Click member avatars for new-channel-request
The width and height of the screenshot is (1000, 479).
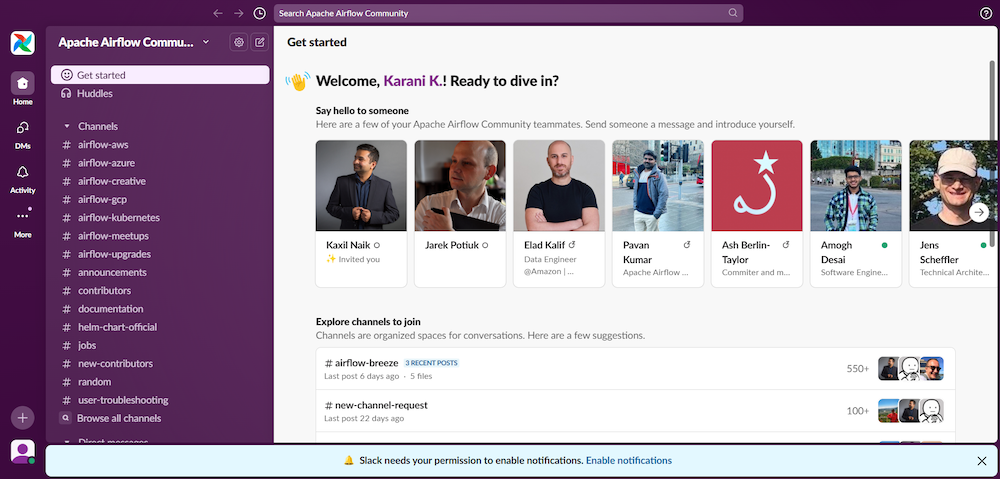[911, 411]
